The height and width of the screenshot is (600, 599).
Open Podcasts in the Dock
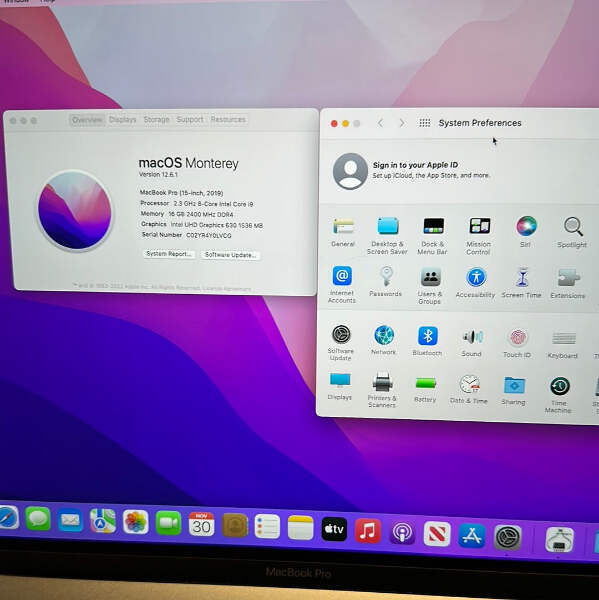click(x=402, y=533)
